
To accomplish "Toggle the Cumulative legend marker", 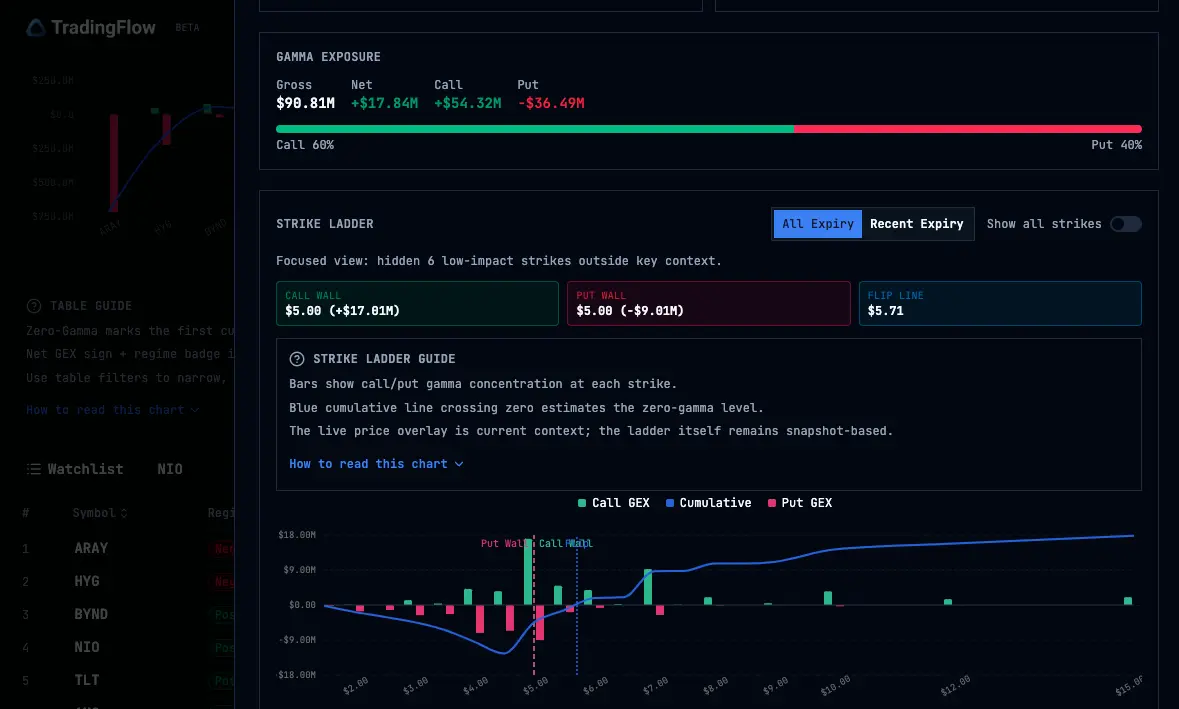I will 670,503.
